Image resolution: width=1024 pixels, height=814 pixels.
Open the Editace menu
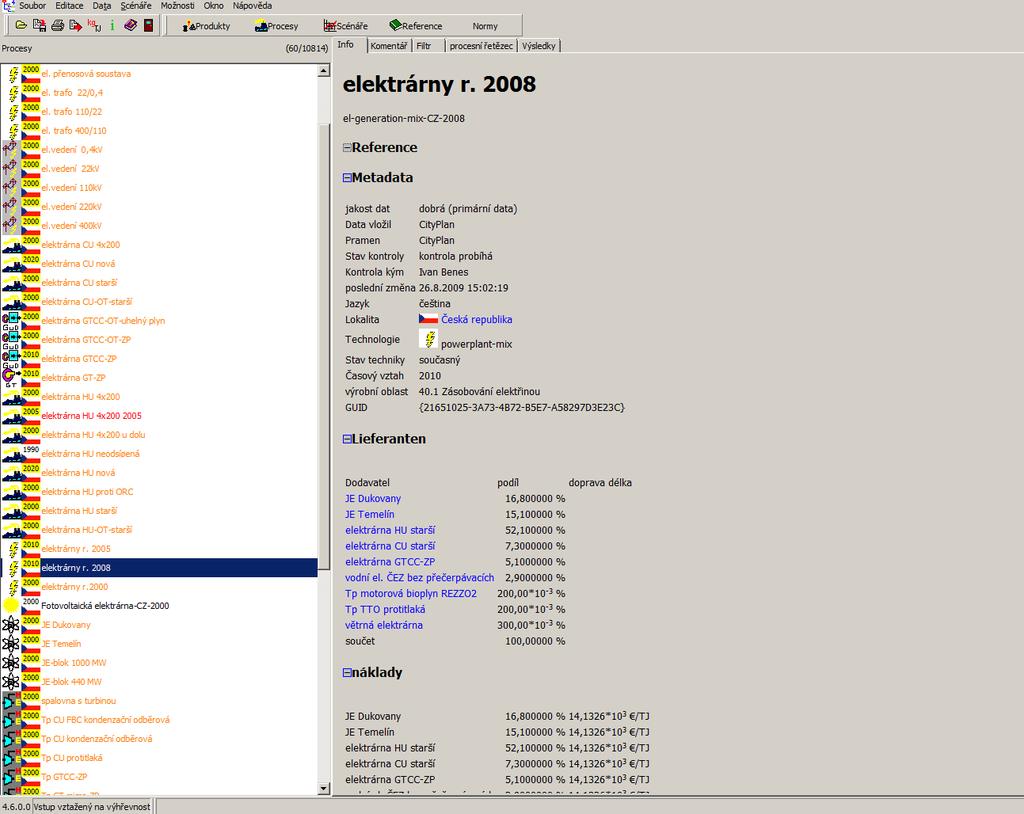tap(69, 6)
